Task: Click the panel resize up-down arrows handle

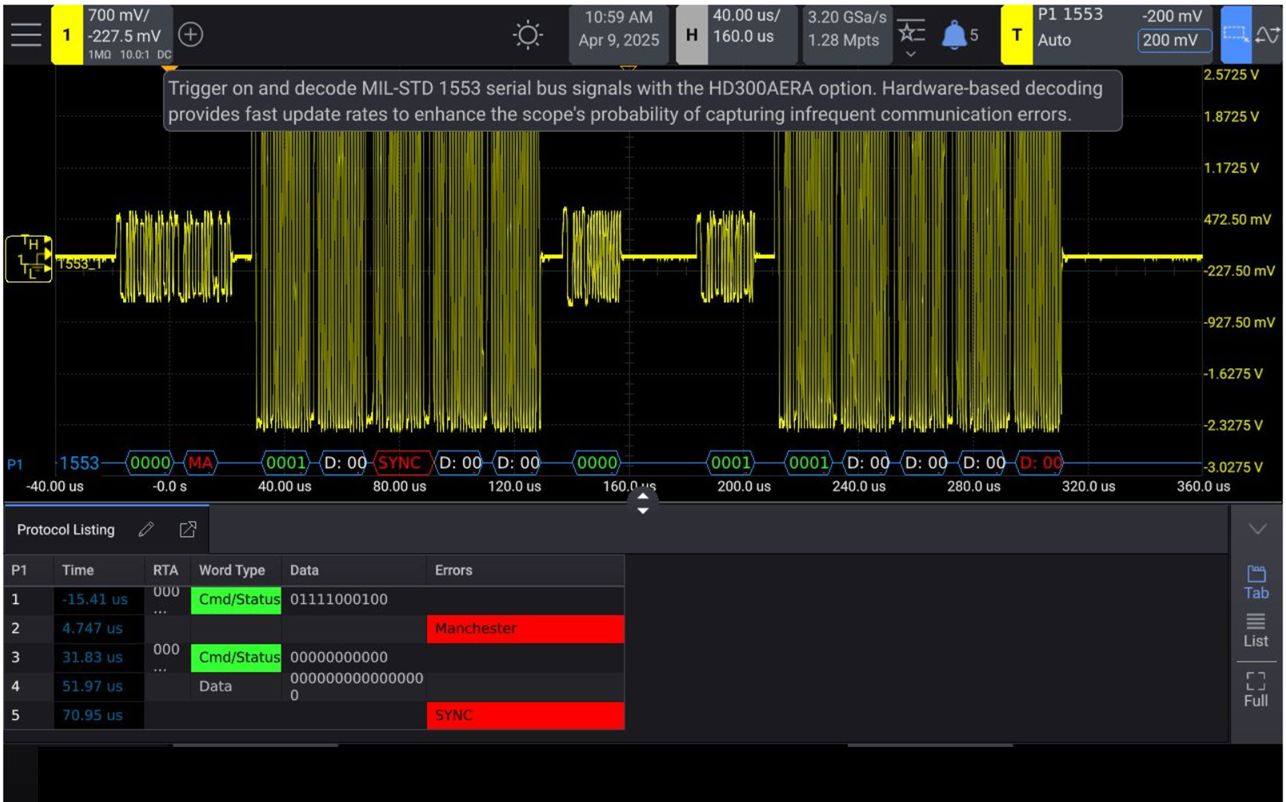Action: click(643, 502)
